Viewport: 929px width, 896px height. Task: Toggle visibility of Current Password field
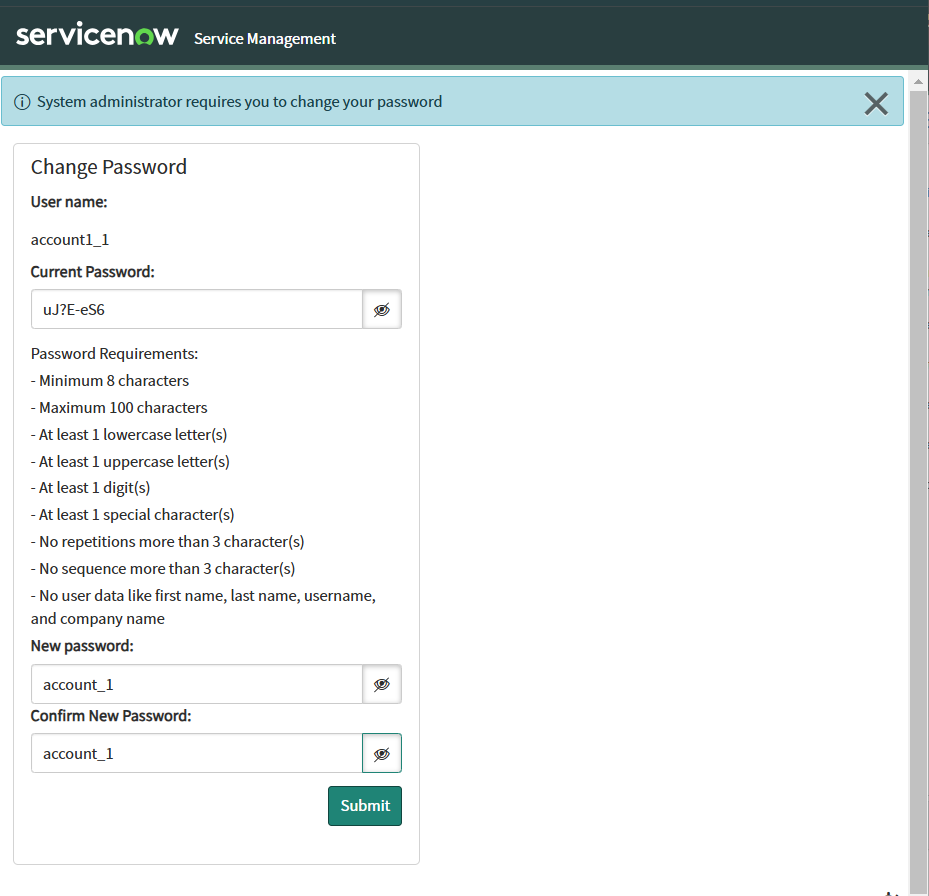(382, 309)
